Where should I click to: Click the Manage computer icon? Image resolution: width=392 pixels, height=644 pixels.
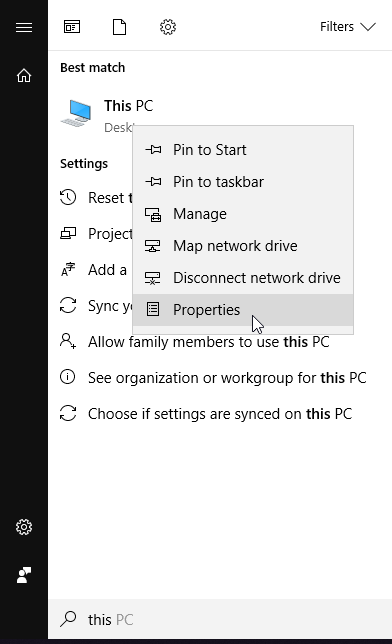[x=153, y=214]
